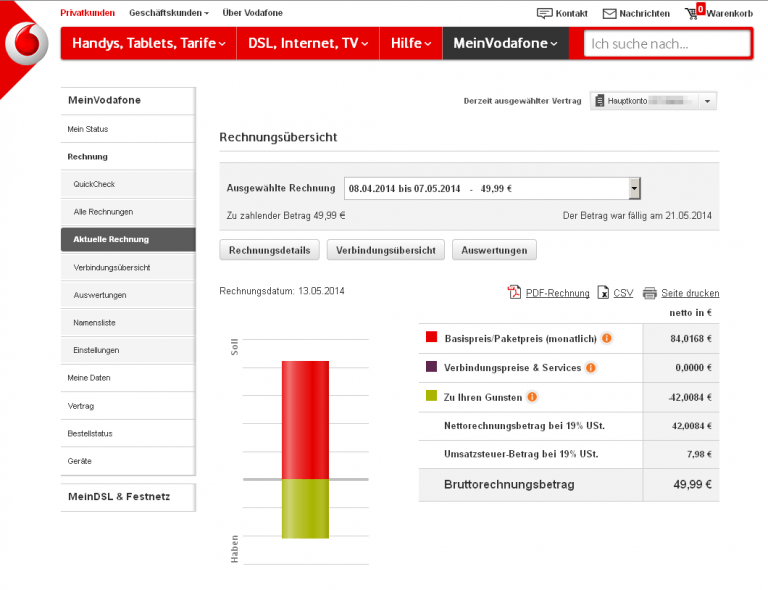This screenshot has height=590, width=768.
Task: Open Bestellstatus in sidebar
Action: pyautogui.click(x=128, y=433)
